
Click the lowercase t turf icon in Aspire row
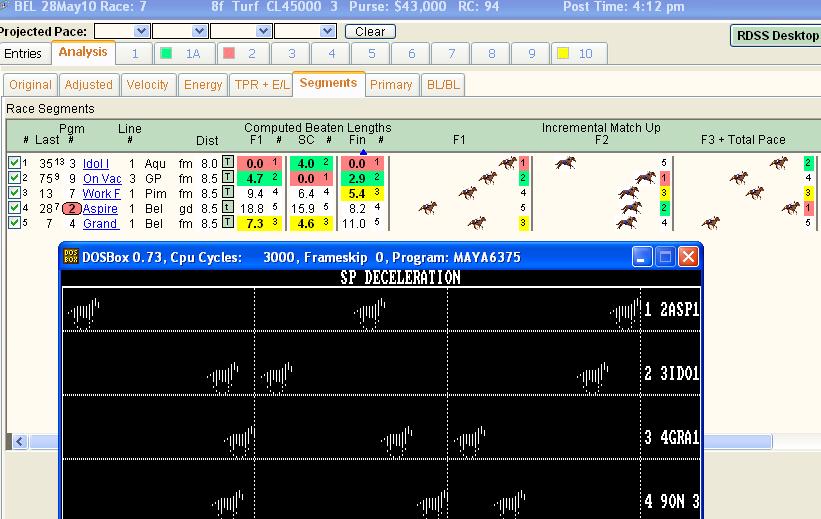coord(228,207)
